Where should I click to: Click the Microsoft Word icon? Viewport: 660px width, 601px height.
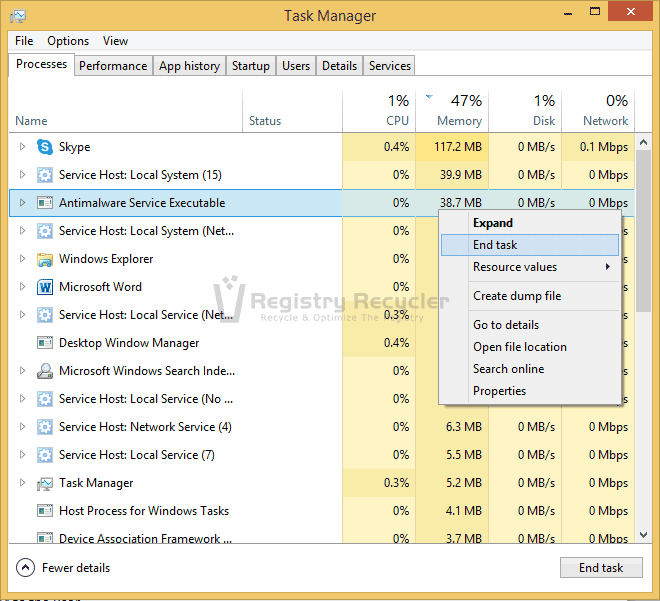[x=45, y=287]
